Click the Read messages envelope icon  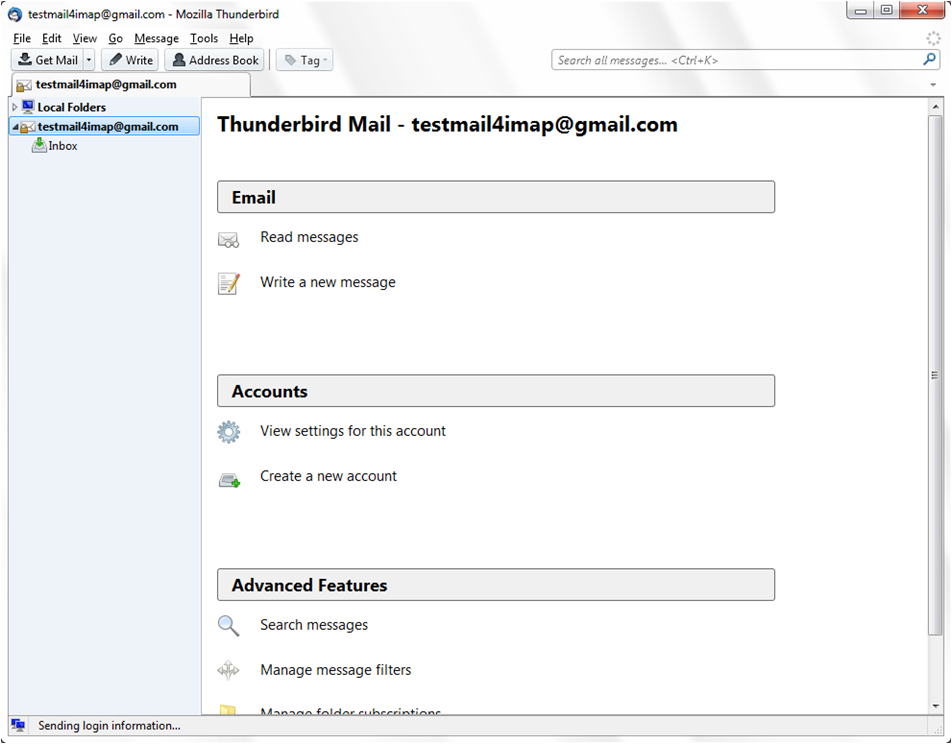coord(229,239)
